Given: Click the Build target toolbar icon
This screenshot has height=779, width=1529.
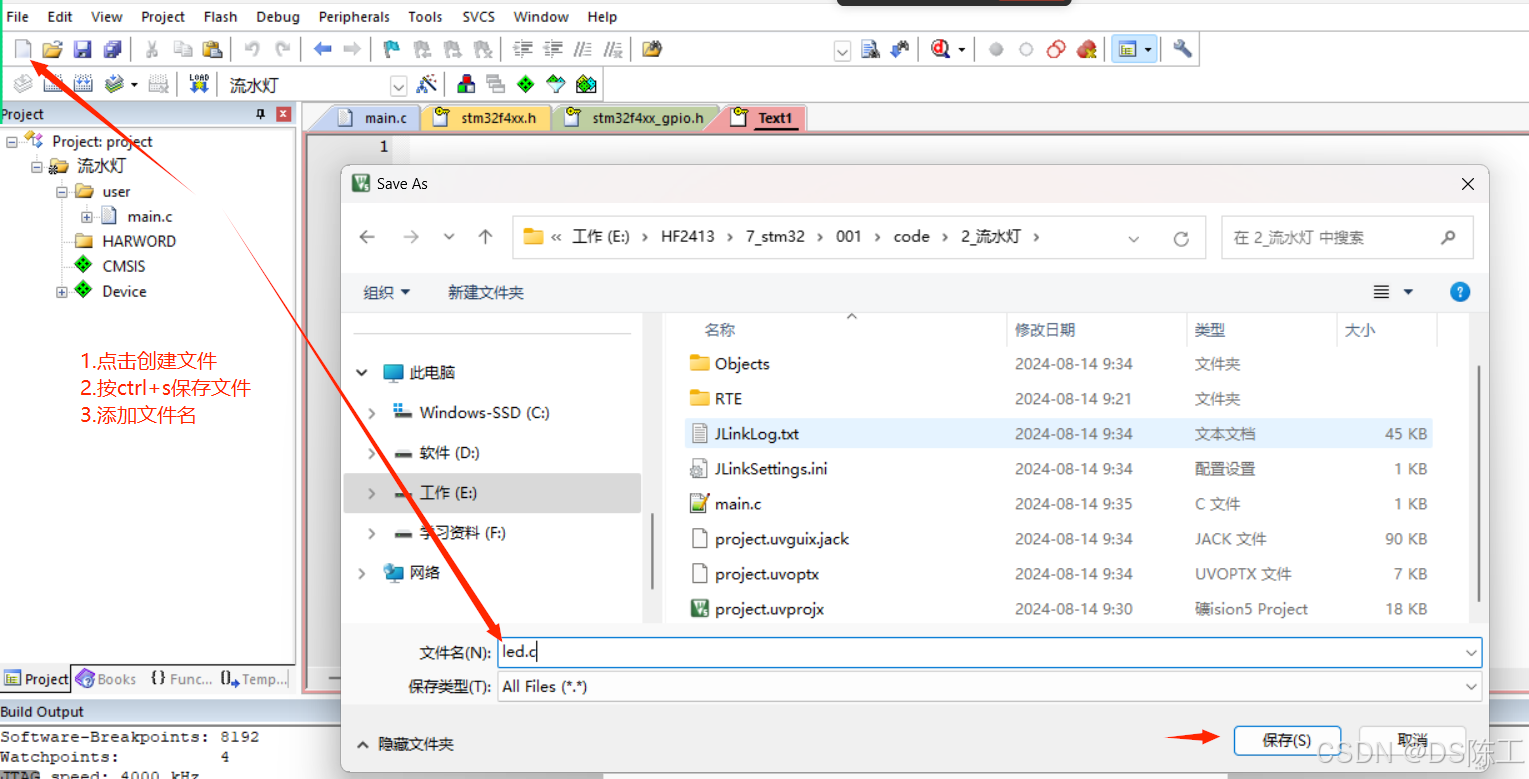Looking at the screenshot, I should coord(53,84).
